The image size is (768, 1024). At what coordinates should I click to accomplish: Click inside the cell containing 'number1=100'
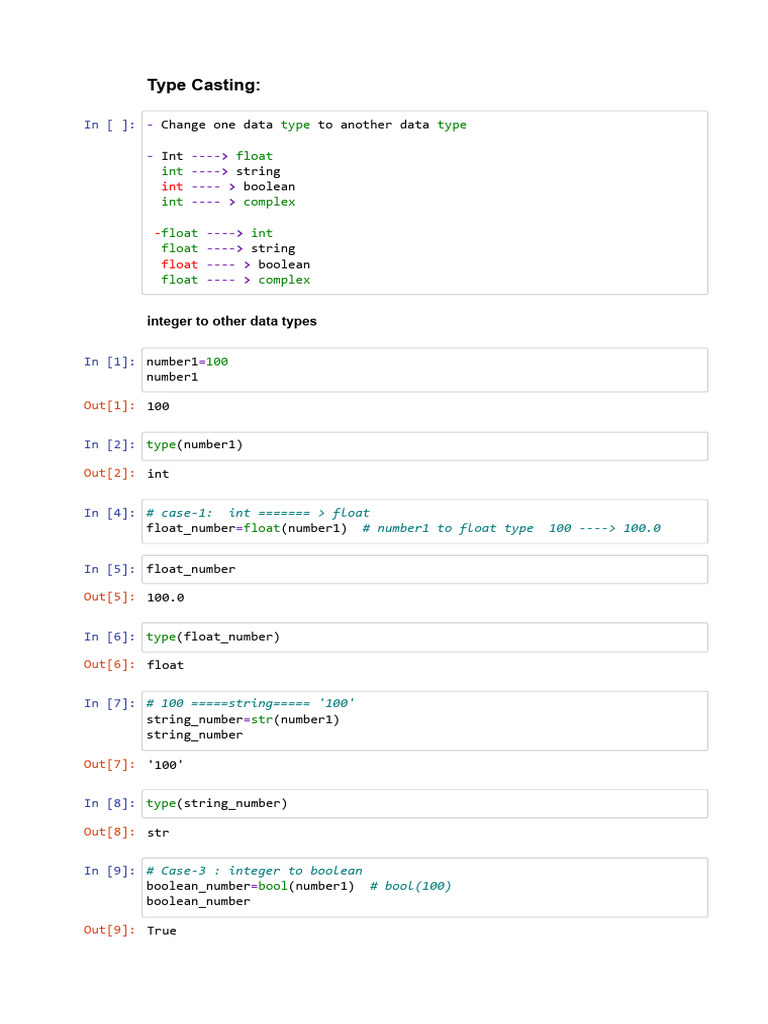point(424,370)
